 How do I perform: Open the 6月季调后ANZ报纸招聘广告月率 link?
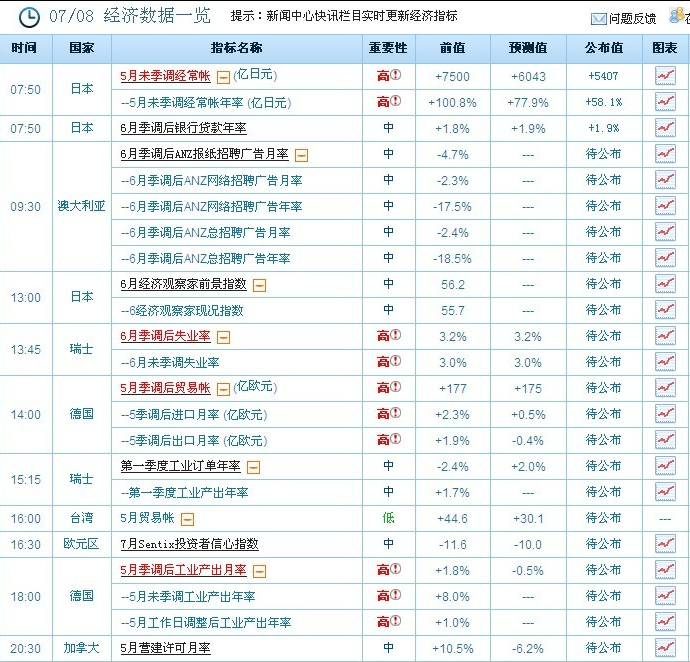(x=204, y=154)
